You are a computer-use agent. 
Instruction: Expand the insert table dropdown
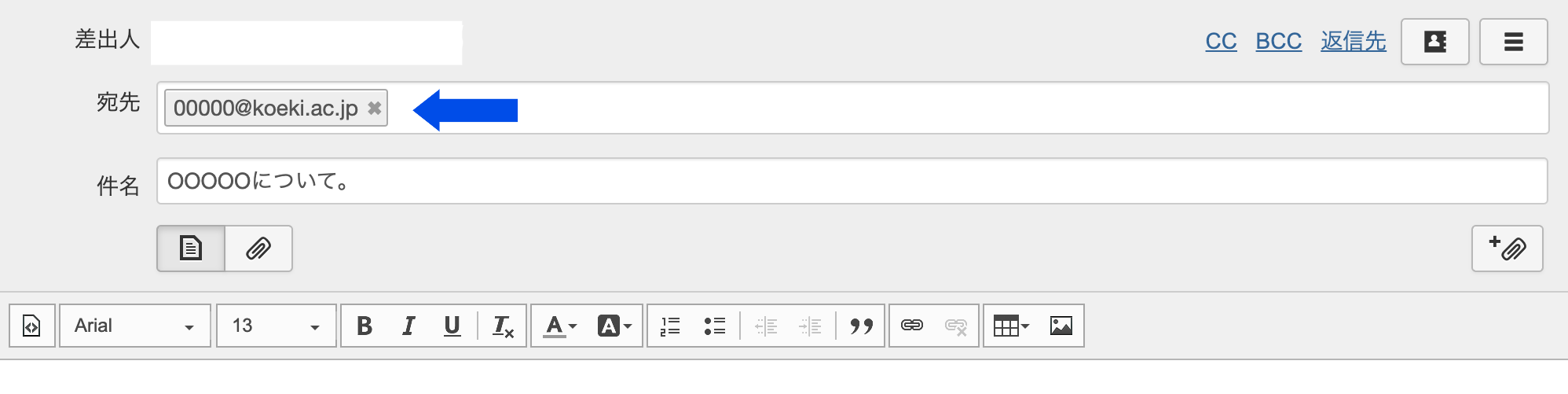(1011, 326)
